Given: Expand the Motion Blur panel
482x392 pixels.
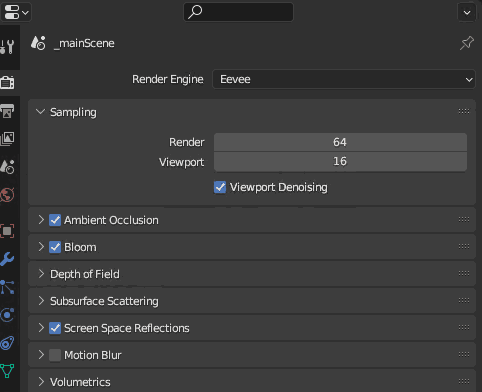Looking at the screenshot, I should pos(41,355).
